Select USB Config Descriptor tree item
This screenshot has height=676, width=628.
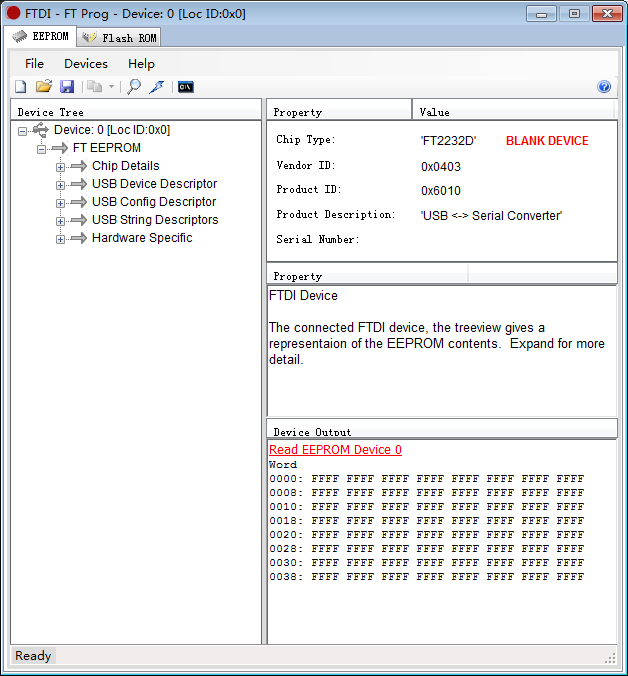154,202
